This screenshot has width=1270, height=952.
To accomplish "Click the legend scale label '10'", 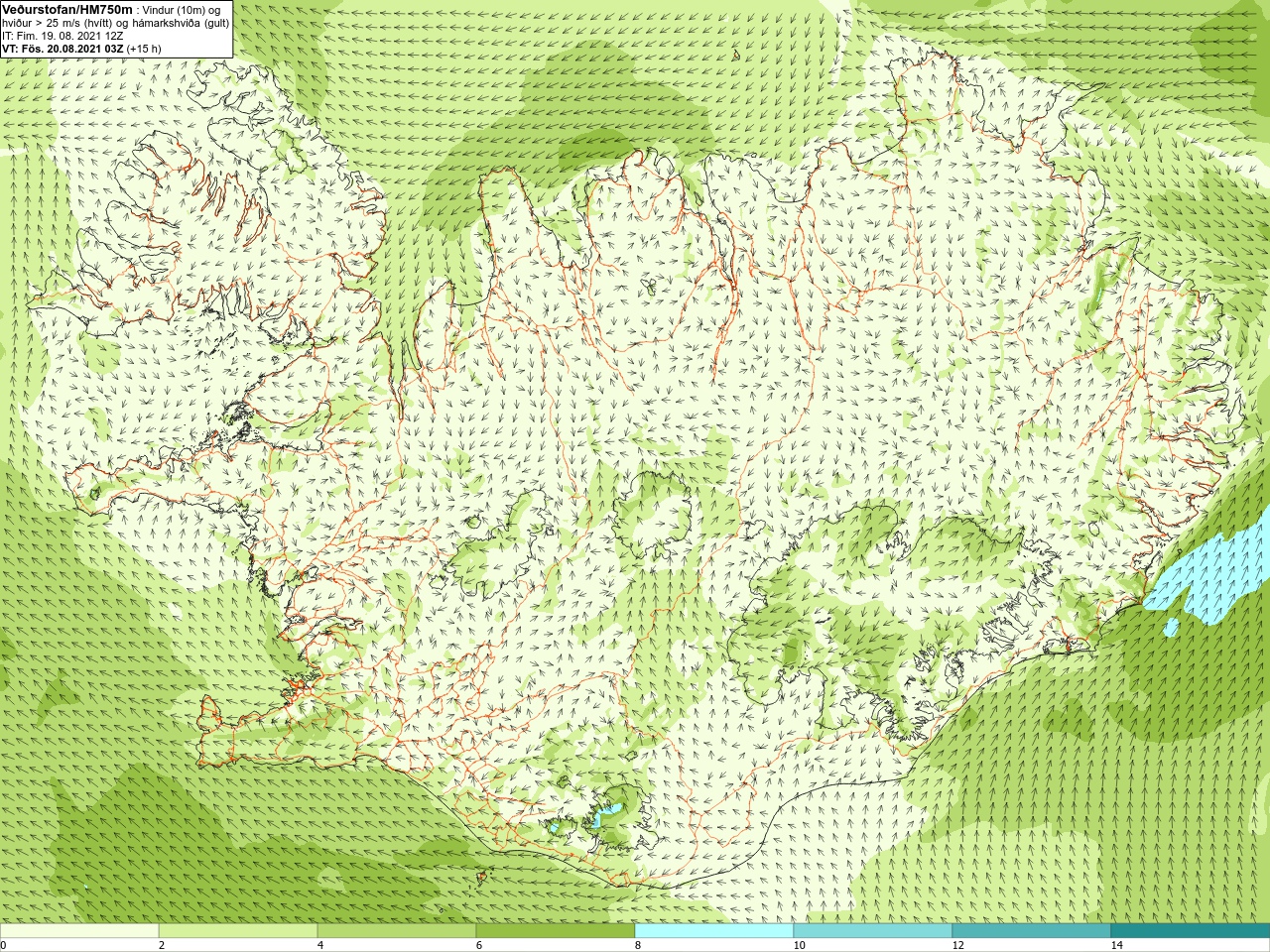I will coord(799,945).
